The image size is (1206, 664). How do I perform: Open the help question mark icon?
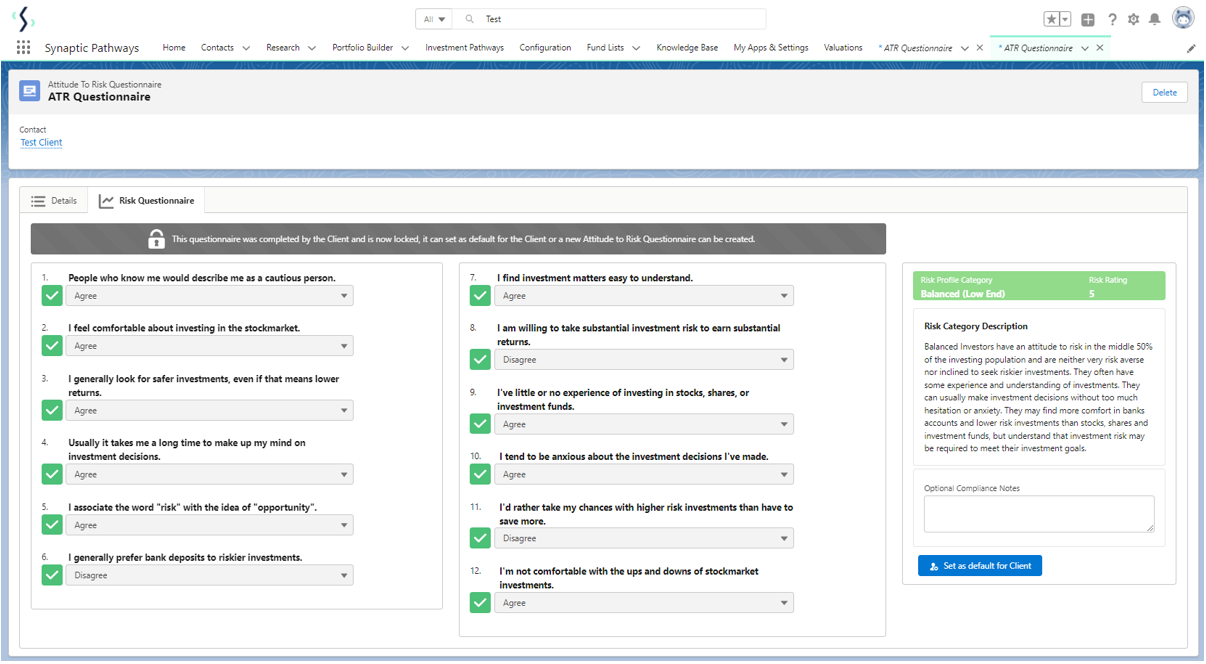(1112, 19)
